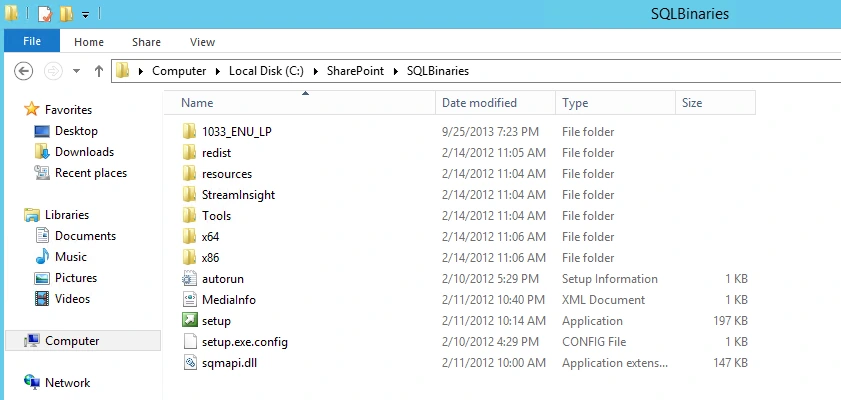Image resolution: width=841 pixels, height=400 pixels.
Task: Click the MediaInfo XML document icon
Action: (x=190, y=299)
